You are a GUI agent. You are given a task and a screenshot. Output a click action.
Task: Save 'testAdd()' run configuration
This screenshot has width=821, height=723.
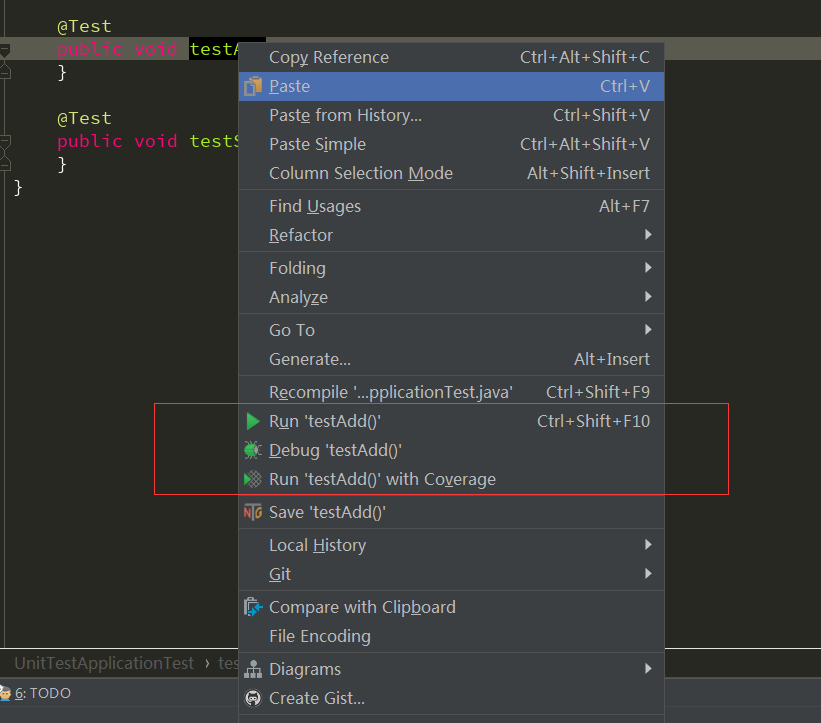pyautogui.click(x=451, y=512)
